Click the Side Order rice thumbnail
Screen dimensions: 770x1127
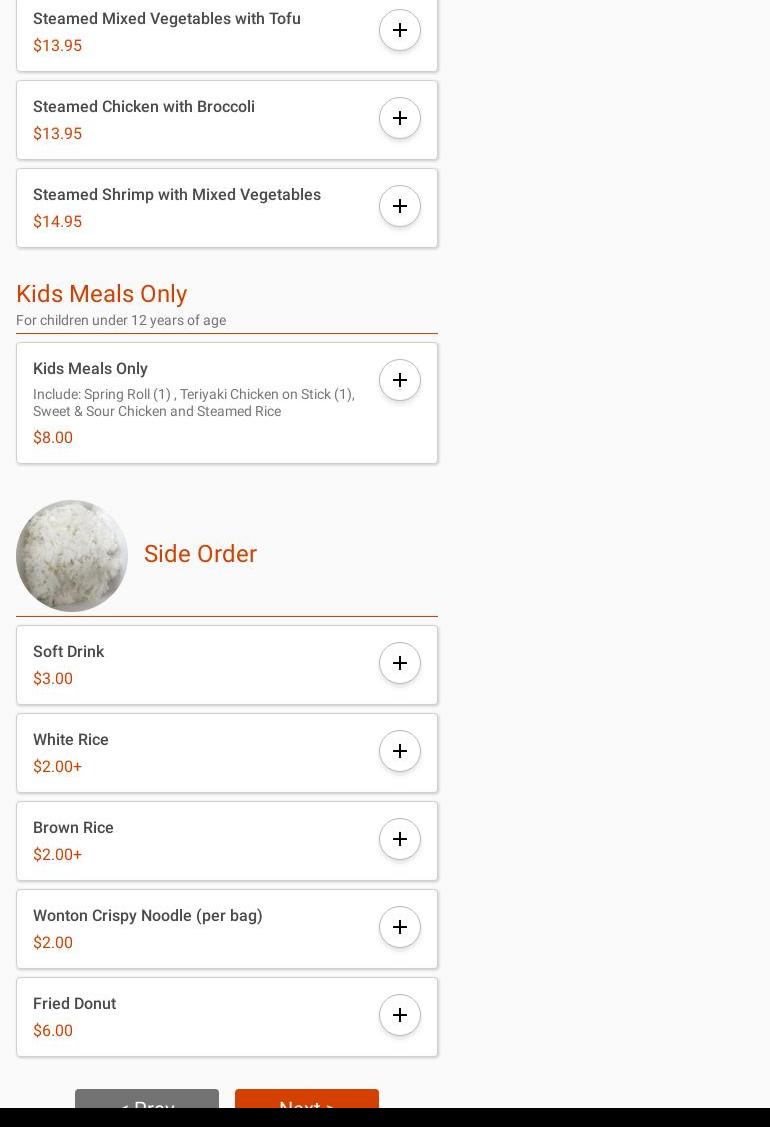click(x=72, y=556)
